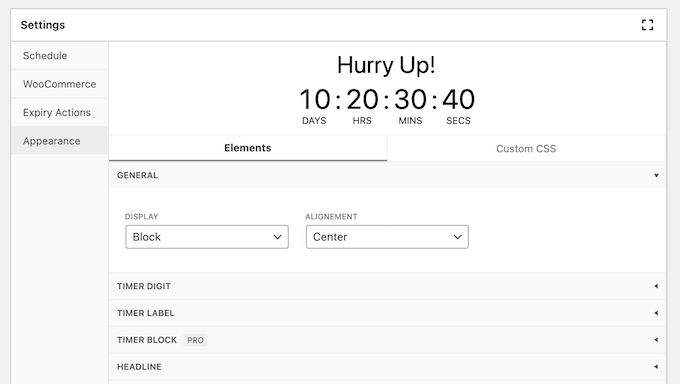Click the PRO badge beside Timer Block
This screenshot has width=680, height=384.
coord(195,340)
